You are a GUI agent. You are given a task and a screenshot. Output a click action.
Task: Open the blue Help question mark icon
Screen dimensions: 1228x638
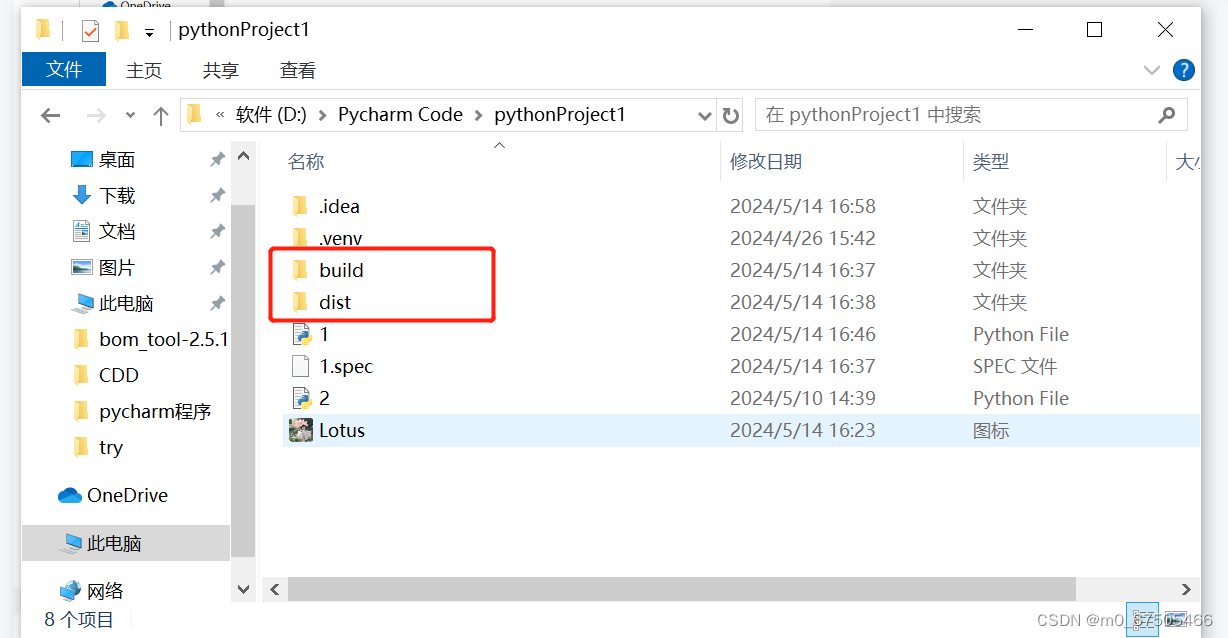point(1184,70)
